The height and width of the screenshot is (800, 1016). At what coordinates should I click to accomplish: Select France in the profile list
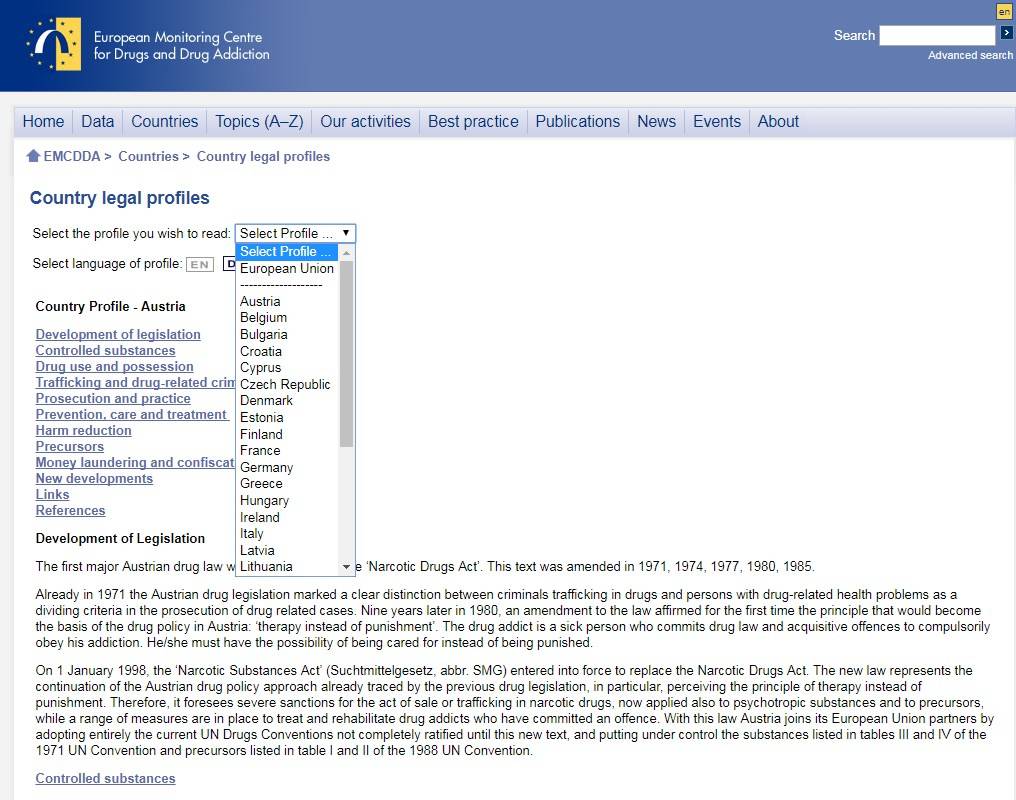click(287, 450)
